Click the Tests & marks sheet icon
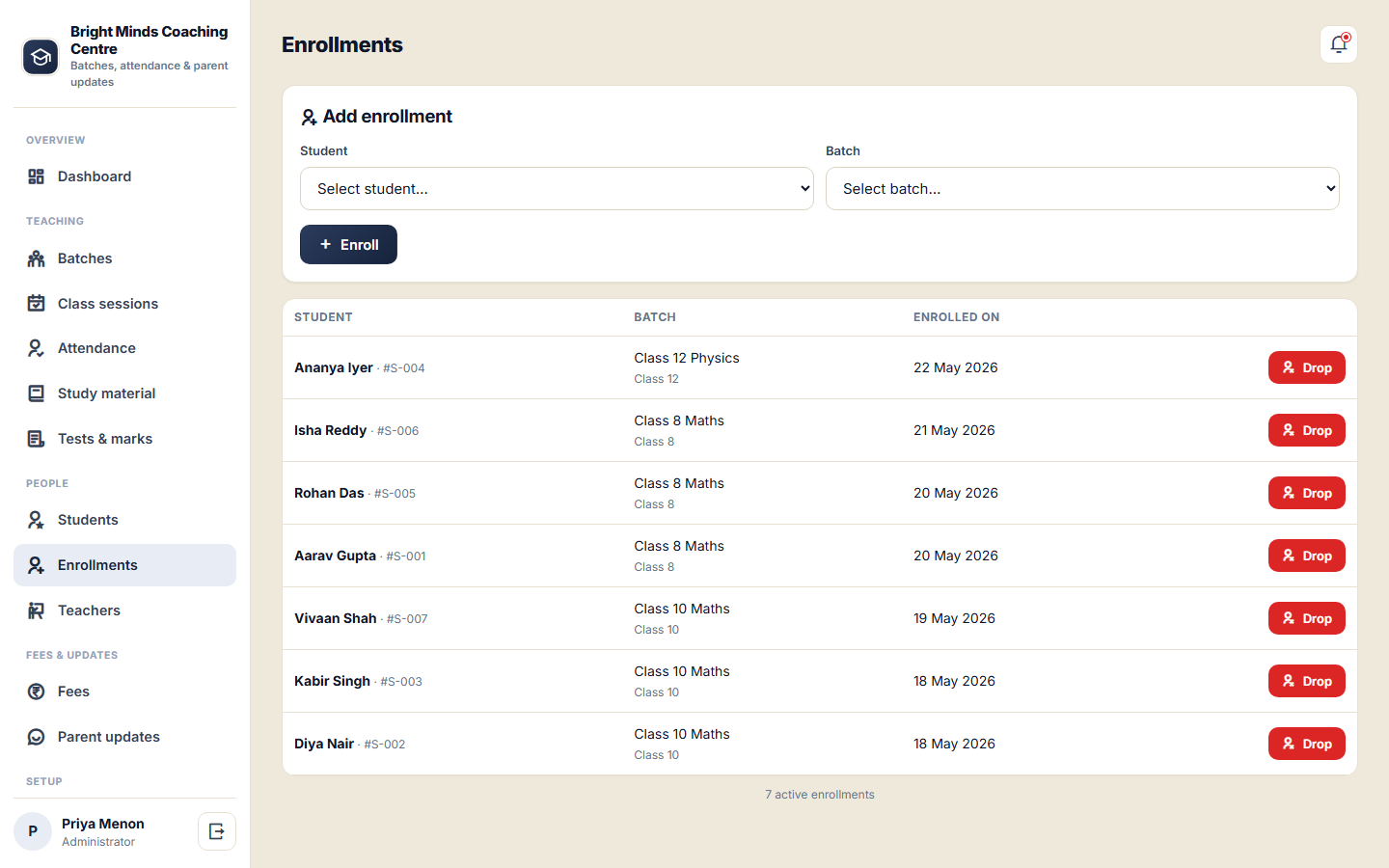1389x868 pixels. tap(37, 439)
